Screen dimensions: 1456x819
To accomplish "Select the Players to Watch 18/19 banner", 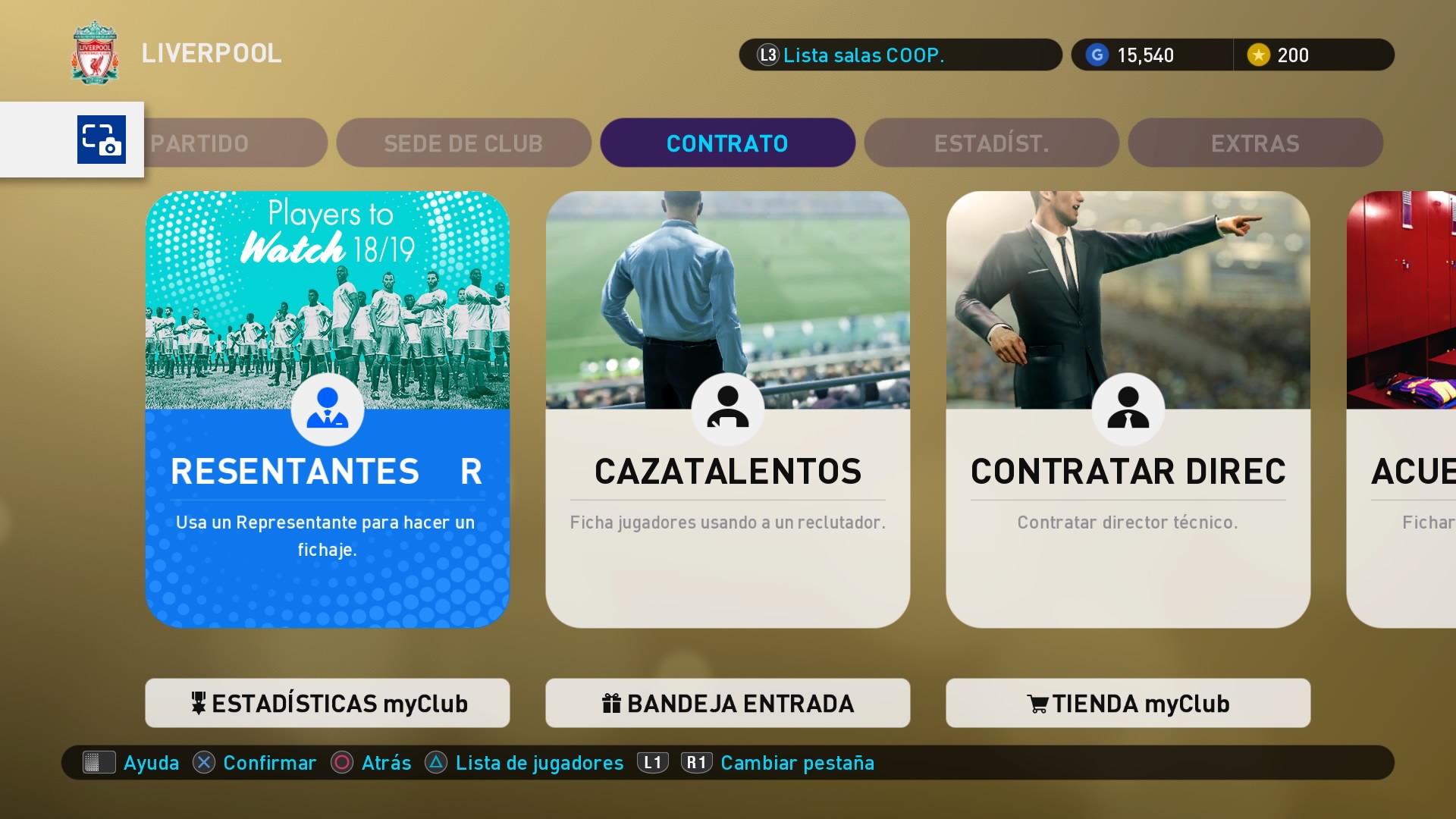I will pyautogui.click(x=328, y=300).
